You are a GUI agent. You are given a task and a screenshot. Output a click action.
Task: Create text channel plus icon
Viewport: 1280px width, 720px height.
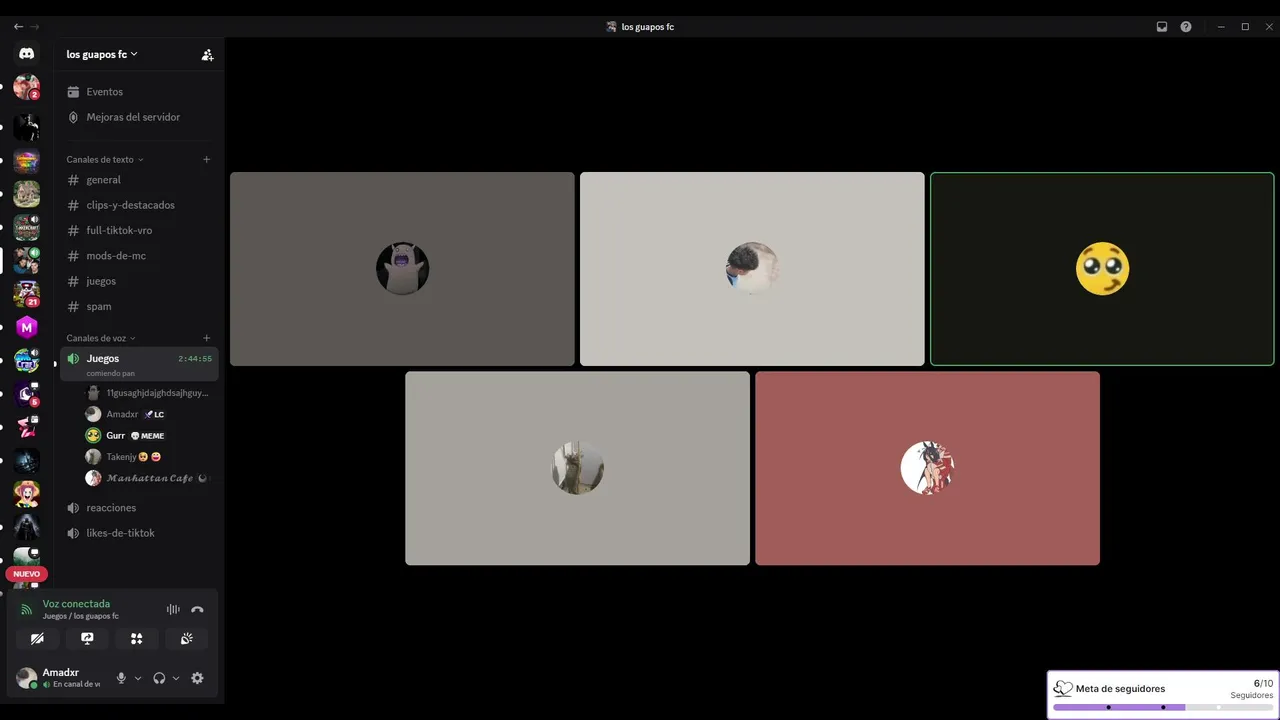click(x=207, y=159)
